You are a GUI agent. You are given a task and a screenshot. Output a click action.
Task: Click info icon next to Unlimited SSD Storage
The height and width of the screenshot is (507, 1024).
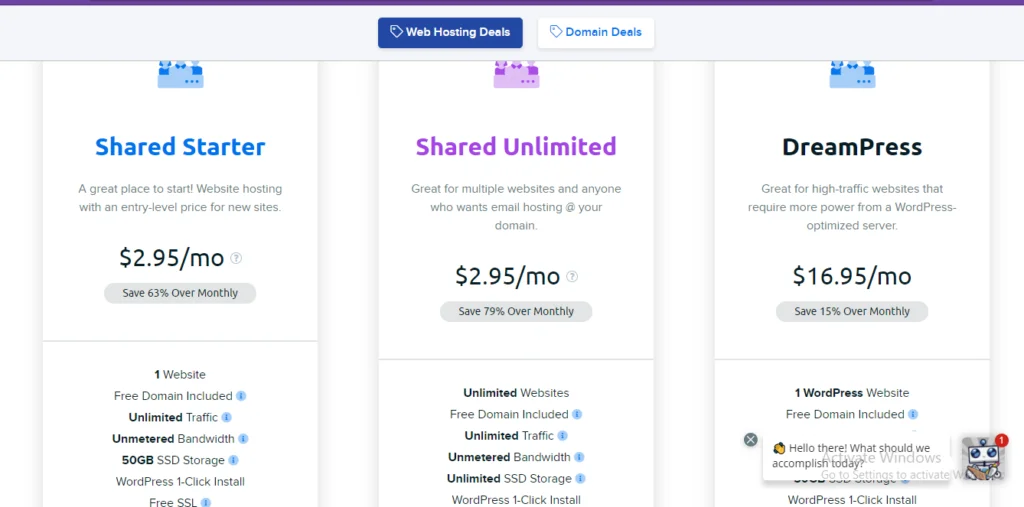(580, 479)
